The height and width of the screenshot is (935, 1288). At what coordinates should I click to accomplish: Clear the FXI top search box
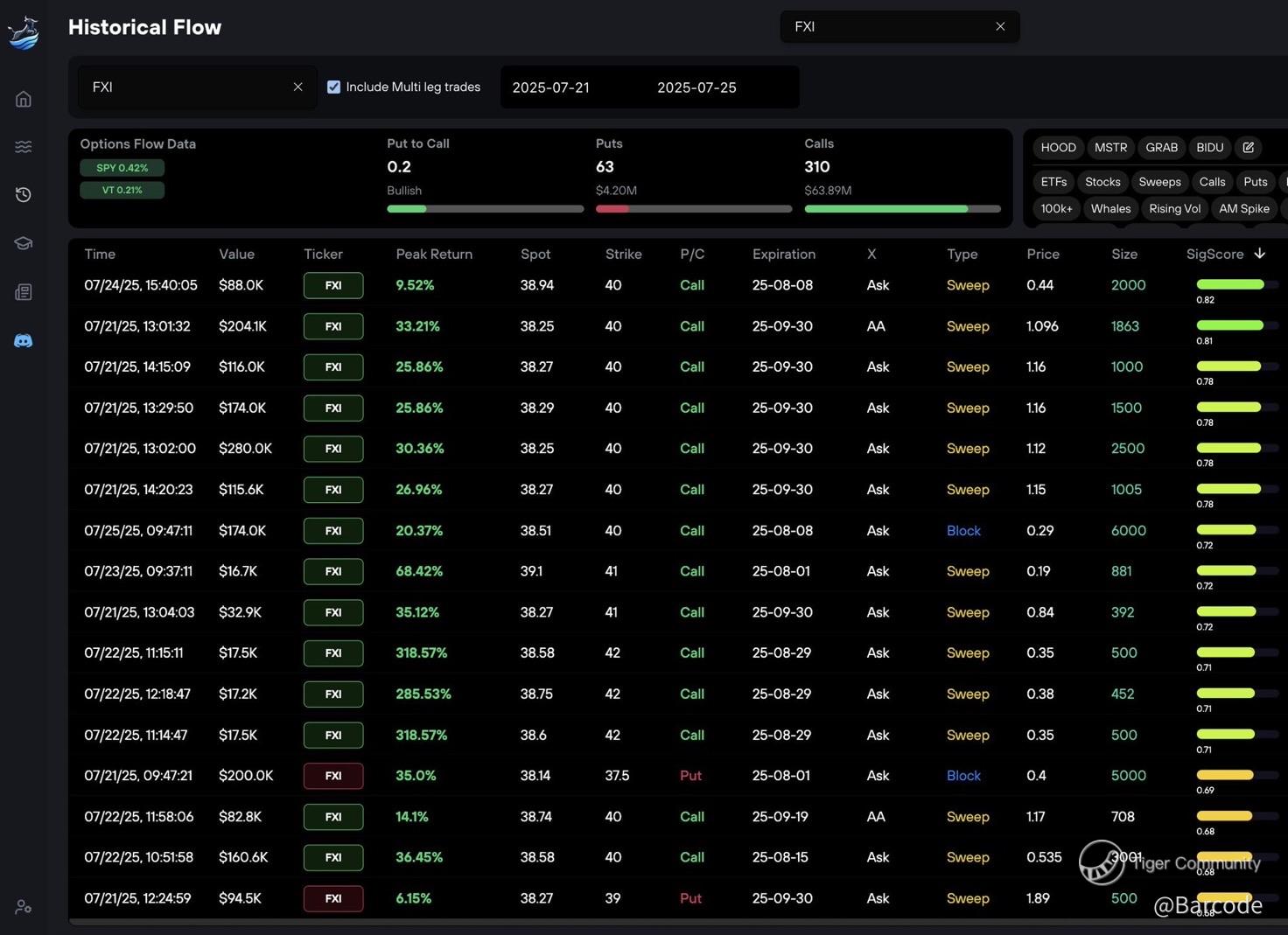(1000, 27)
